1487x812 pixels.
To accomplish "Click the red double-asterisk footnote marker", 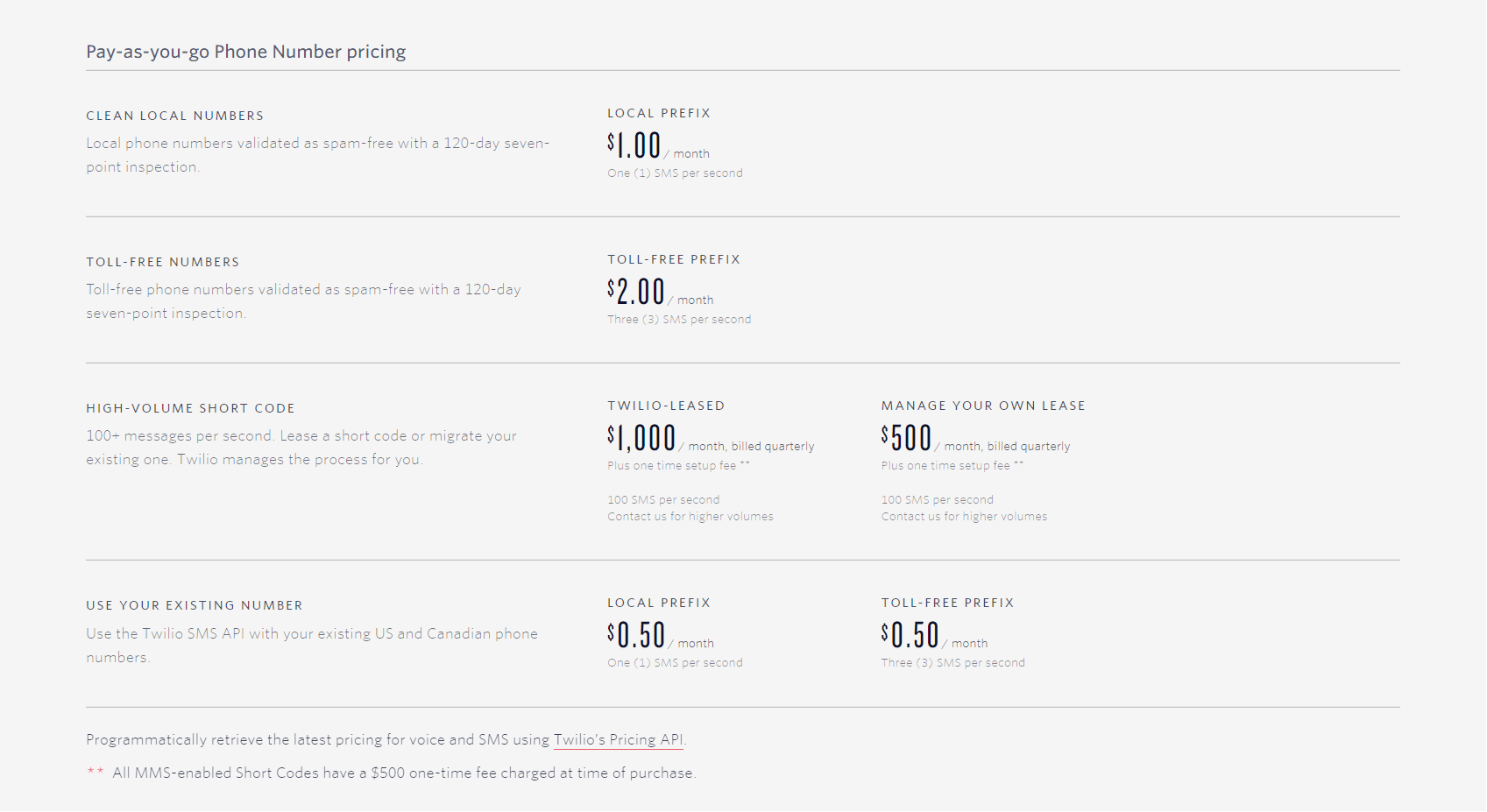I will (96, 772).
